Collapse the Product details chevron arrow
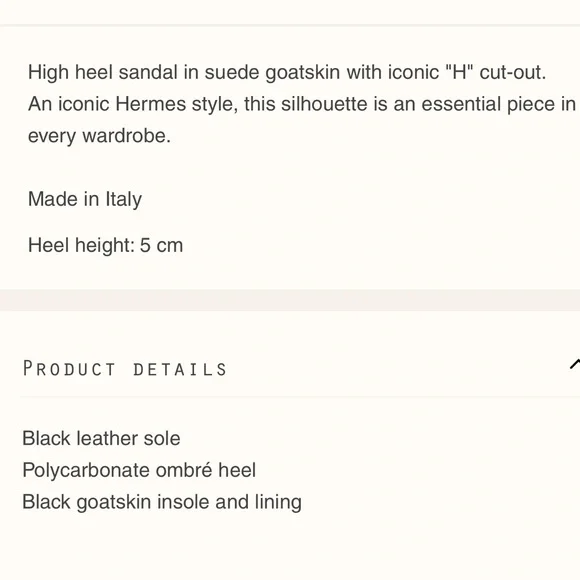Screen dimensions: 580x580 tap(575, 364)
